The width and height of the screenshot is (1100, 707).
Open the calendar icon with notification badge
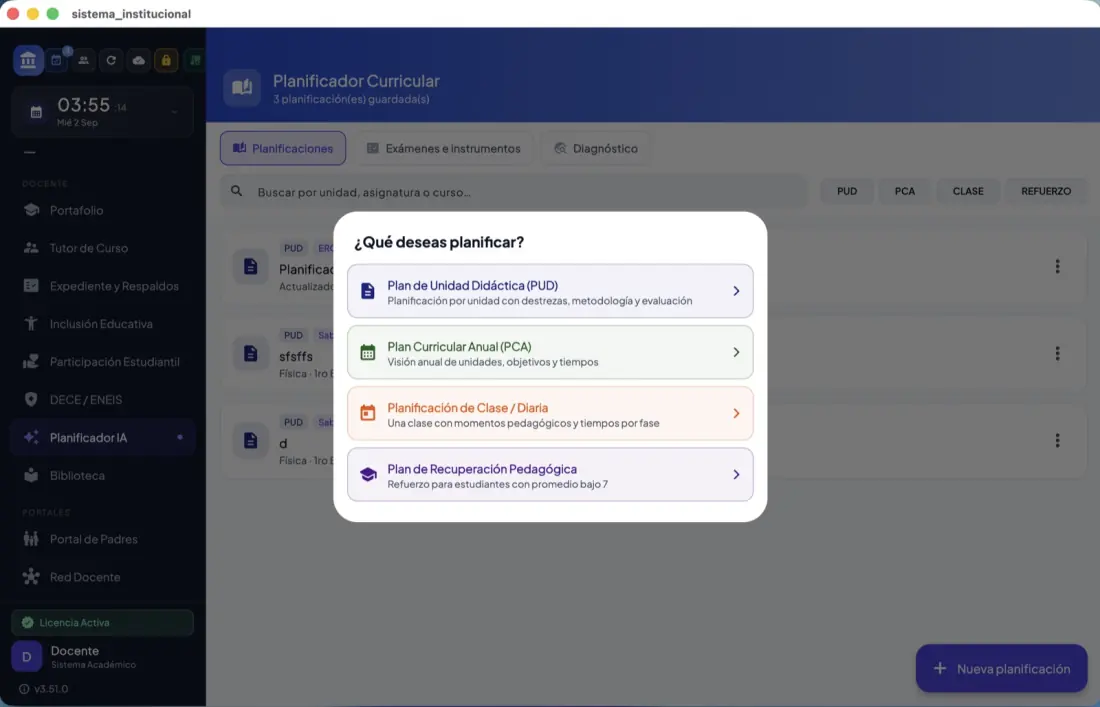57,60
